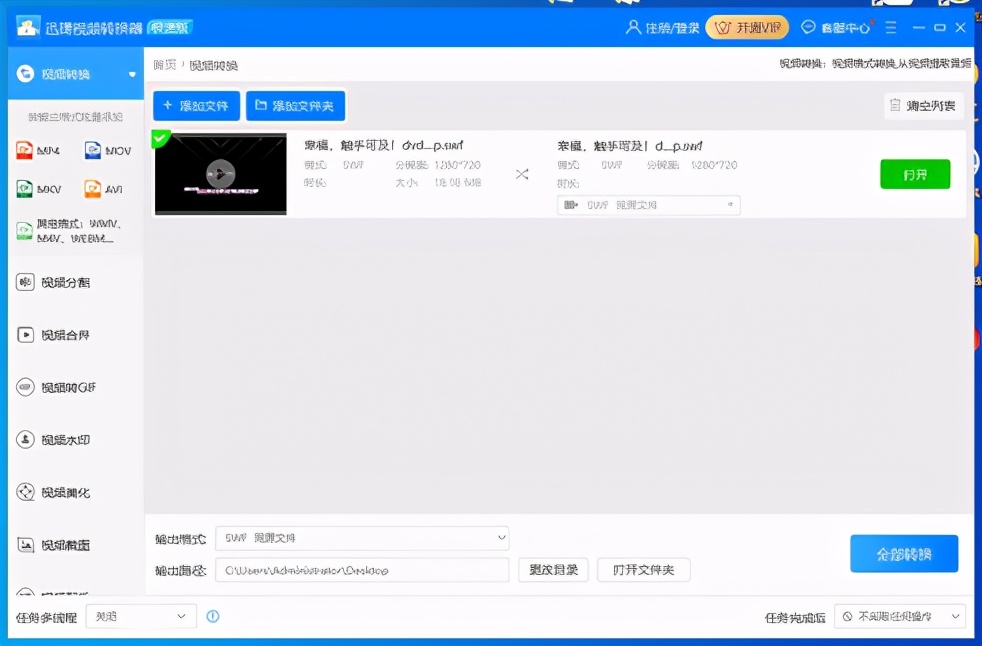Screen dimensions: 982x646
Task: Open the 视频转GIF conversion tool
Action: [67, 387]
